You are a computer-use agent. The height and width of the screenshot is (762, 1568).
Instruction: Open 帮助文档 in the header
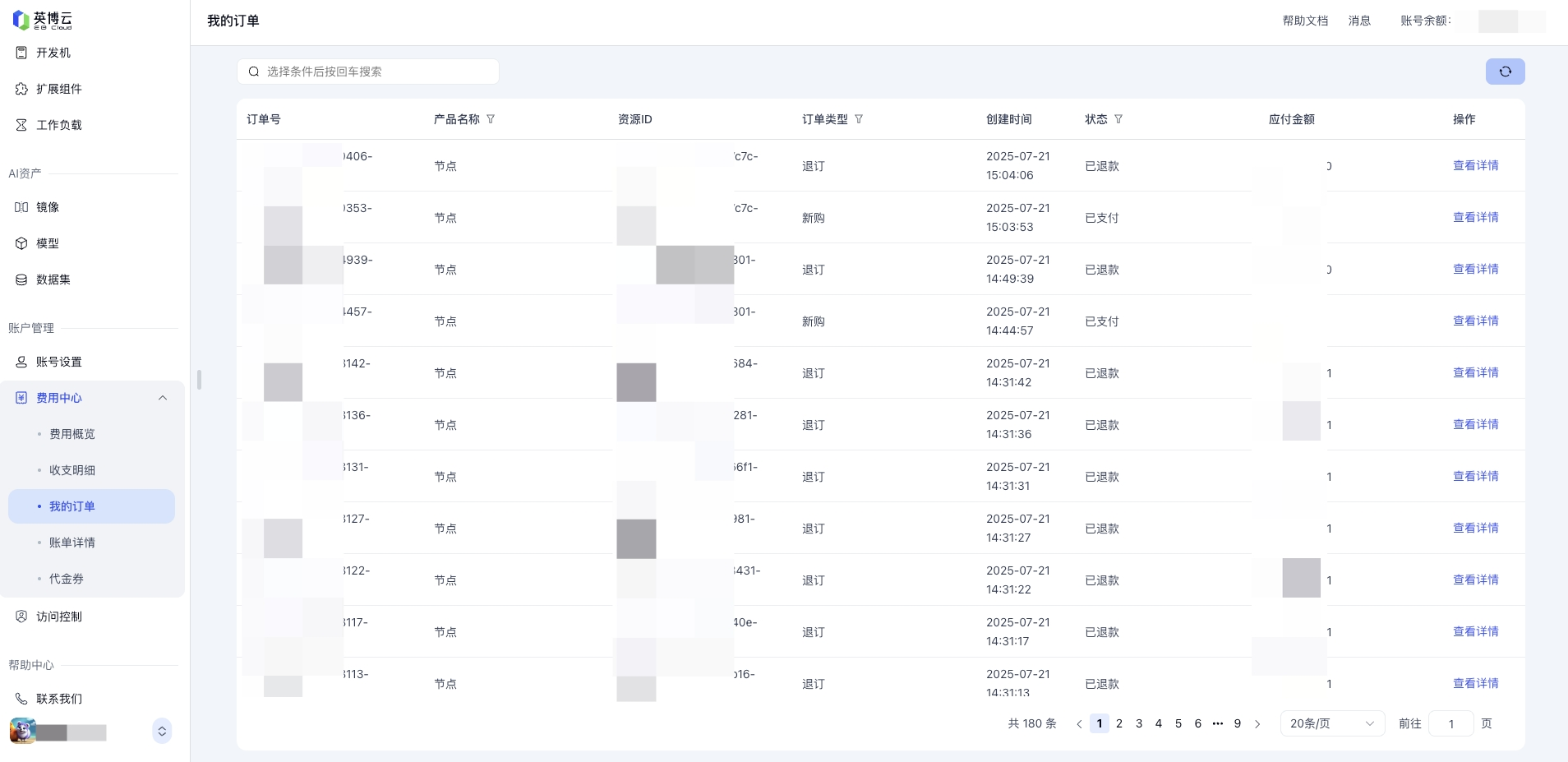(1305, 21)
